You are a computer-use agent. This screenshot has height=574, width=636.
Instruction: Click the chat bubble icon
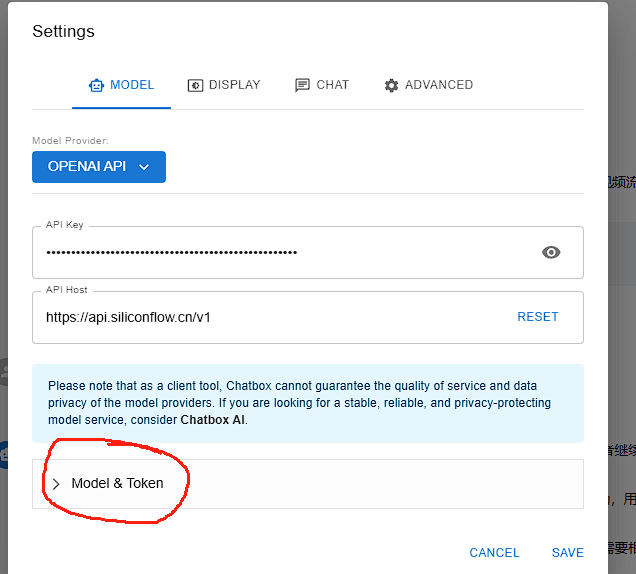(302, 86)
